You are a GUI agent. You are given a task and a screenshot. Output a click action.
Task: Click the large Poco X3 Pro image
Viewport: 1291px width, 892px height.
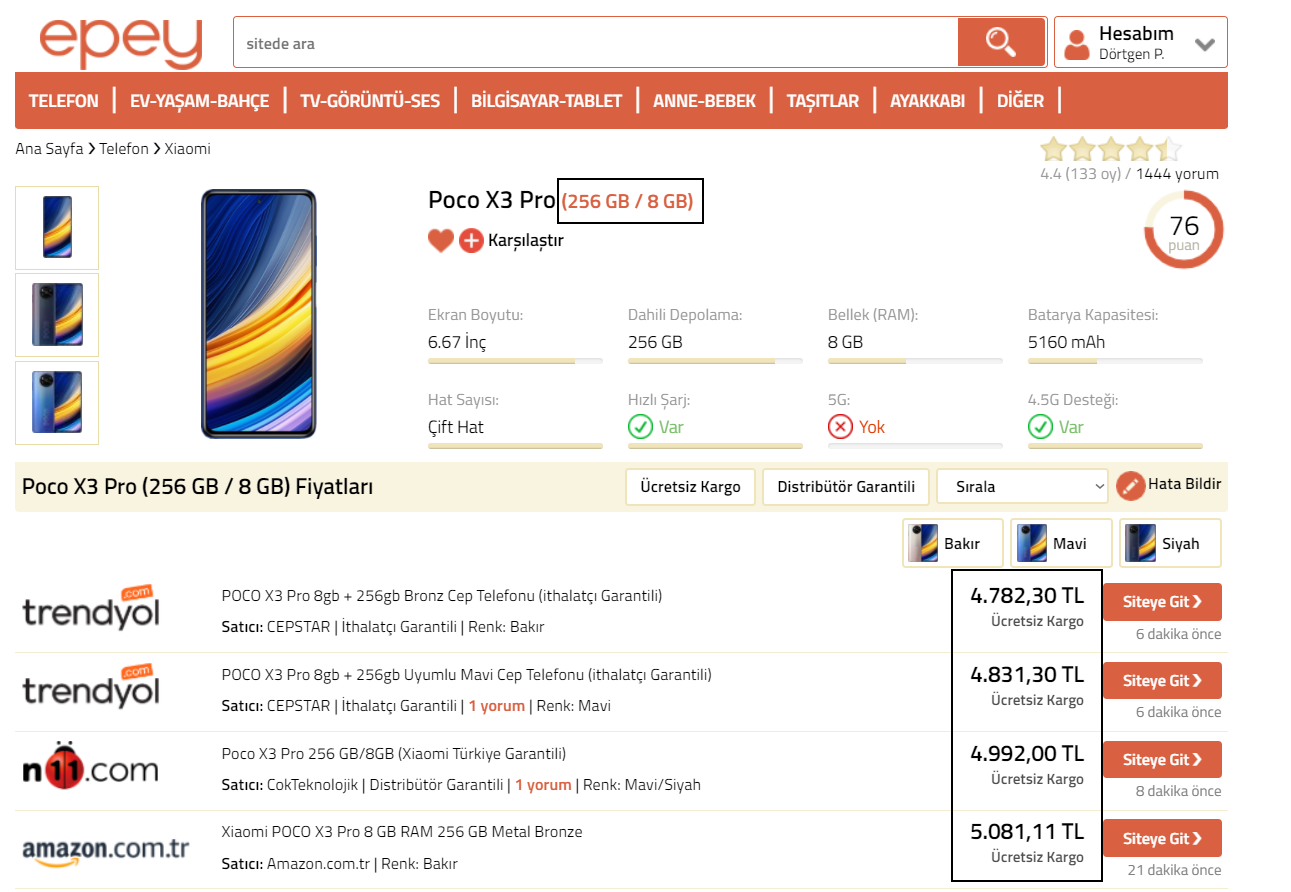pyautogui.click(x=258, y=314)
